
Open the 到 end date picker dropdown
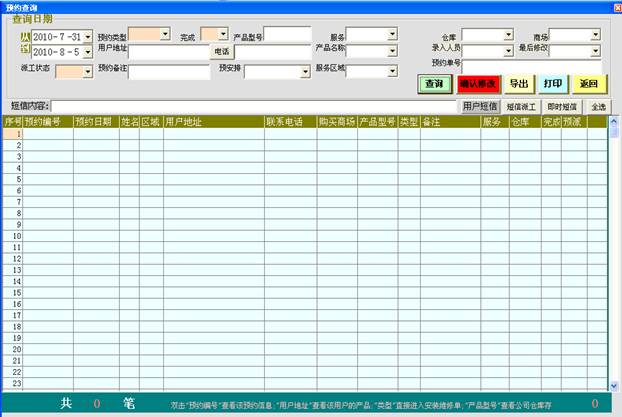(88, 52)
